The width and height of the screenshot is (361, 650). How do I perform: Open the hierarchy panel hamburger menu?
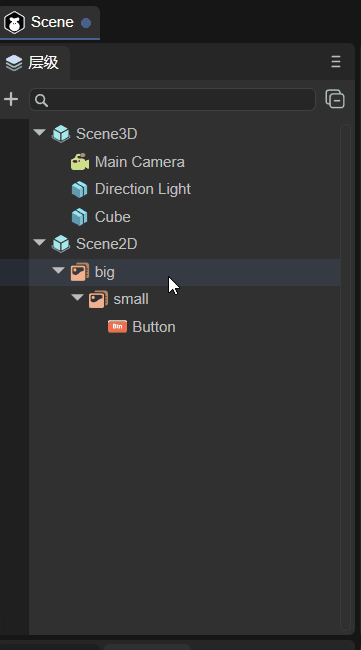pyautogui.click(x=336, y=62)
